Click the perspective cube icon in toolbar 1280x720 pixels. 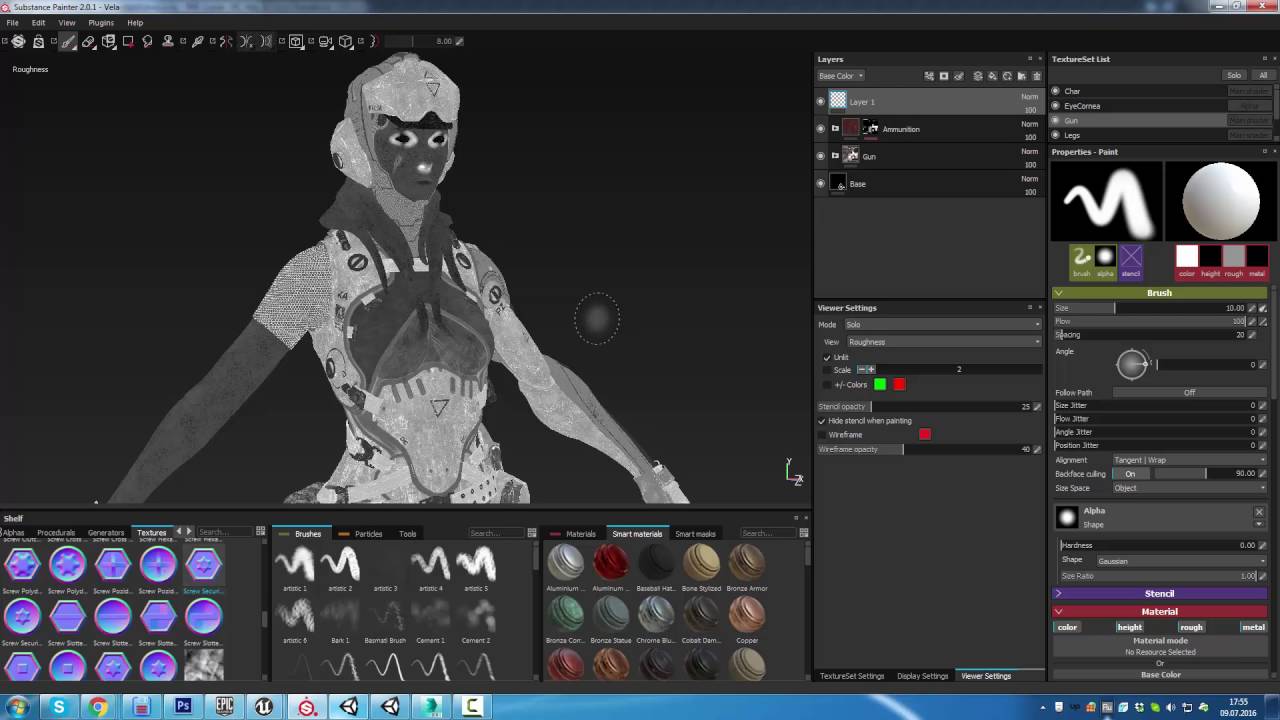click(x=346, y=41)
